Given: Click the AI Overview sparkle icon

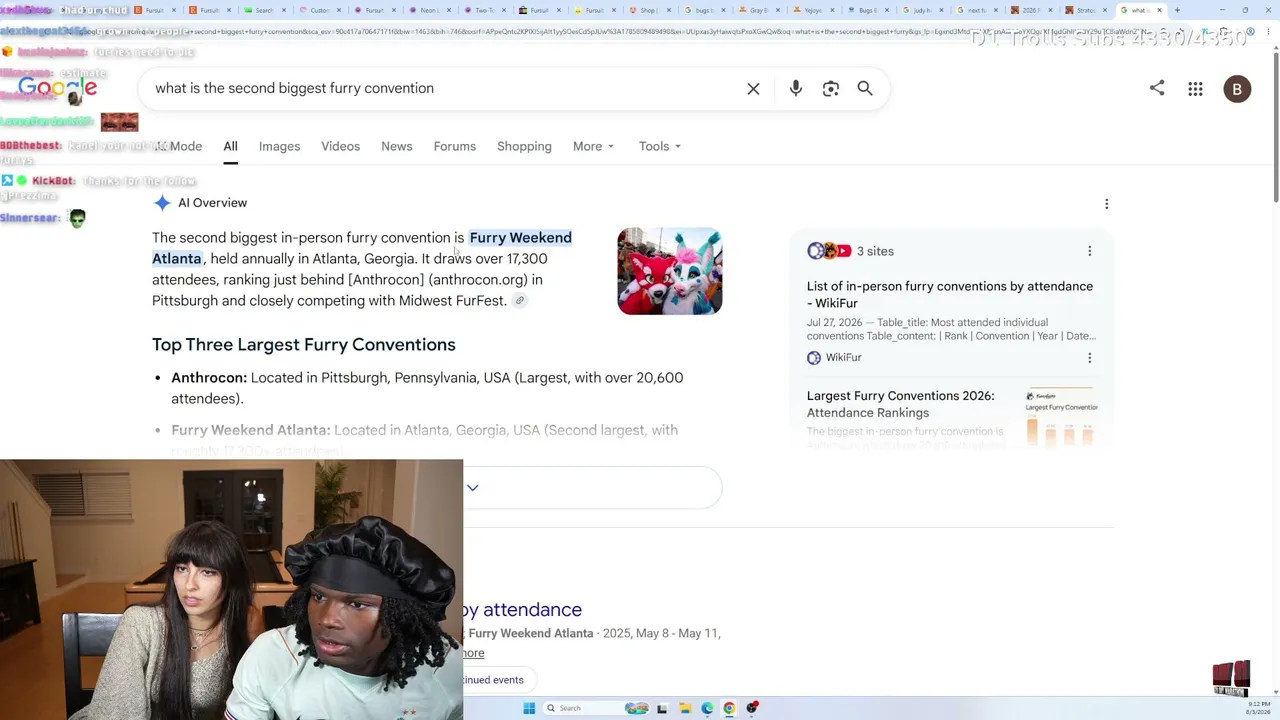Looking at the screenshot, I should point(162,203).
